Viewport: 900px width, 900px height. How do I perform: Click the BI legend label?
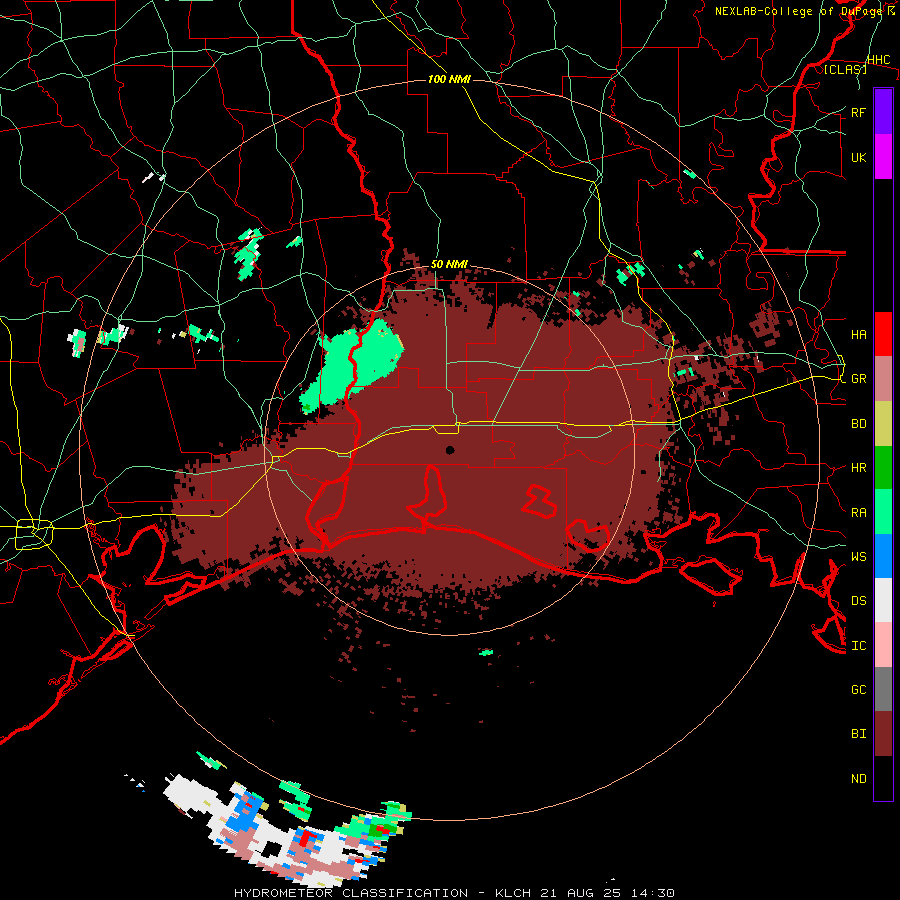(x=858, y=734)
